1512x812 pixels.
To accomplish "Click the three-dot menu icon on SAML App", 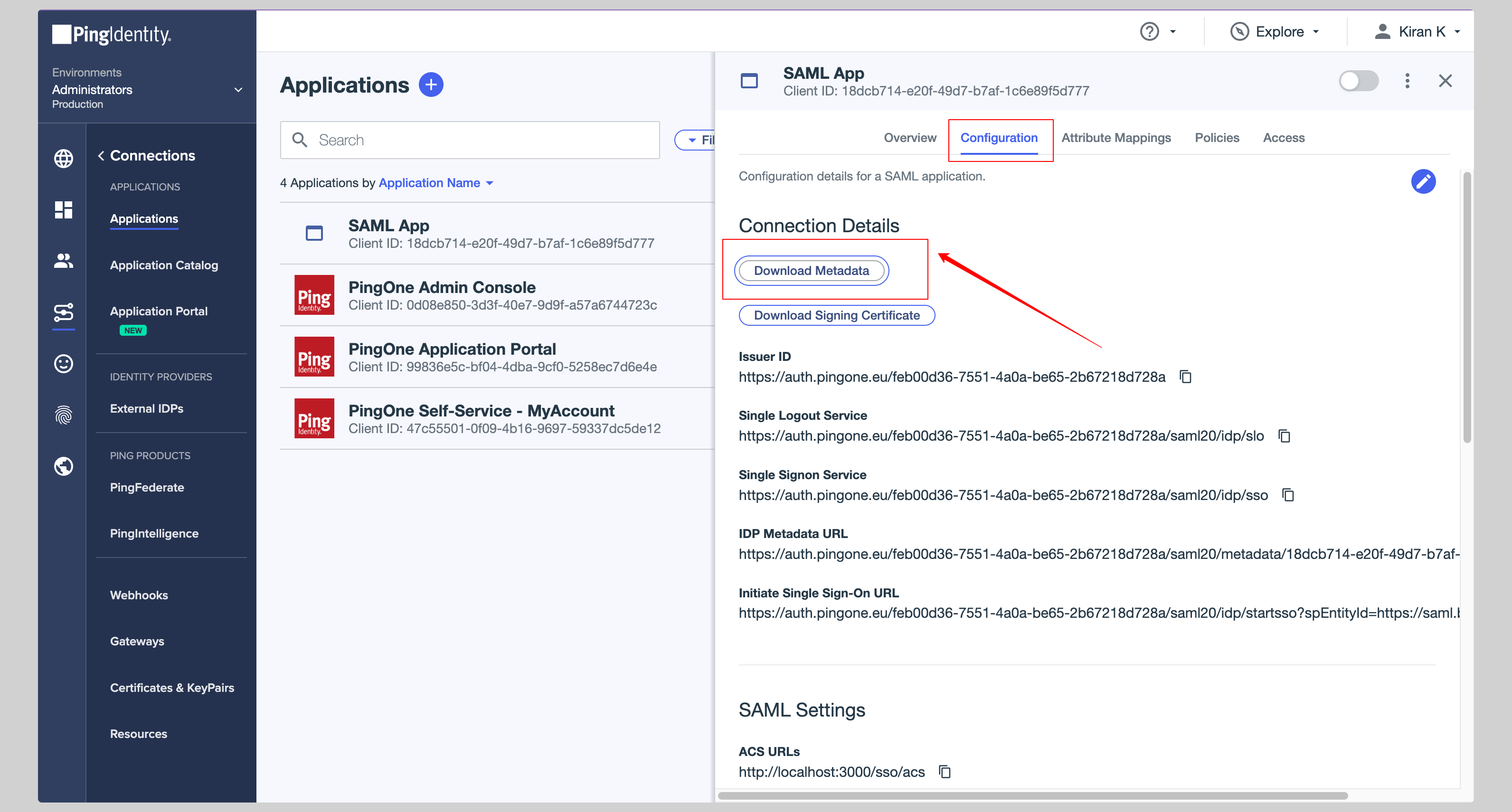I will pyautogui.click(x=1407, y=81).
